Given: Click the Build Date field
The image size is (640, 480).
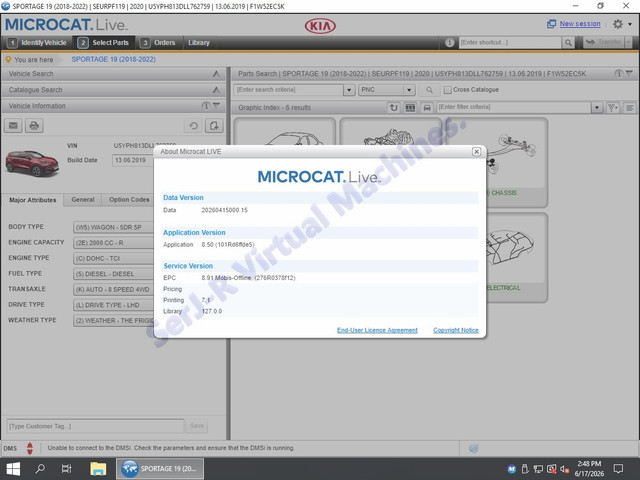Looking at the screenshot, I should [133, 160].
